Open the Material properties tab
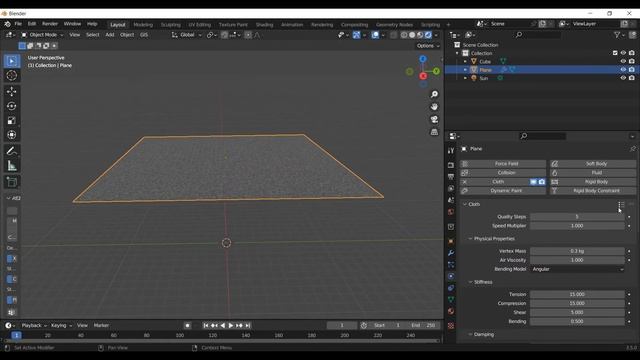Viewport: 640px width, 360px height. [451, 311]
